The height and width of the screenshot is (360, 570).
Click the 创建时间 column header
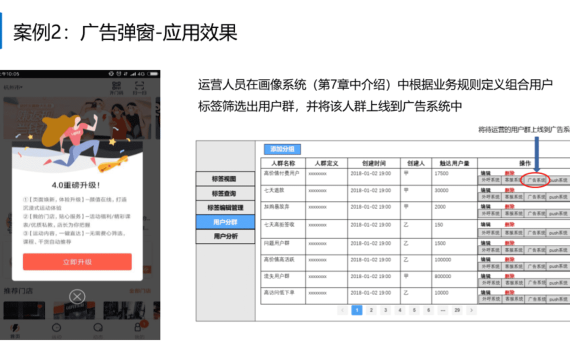[x=374, y=163]
